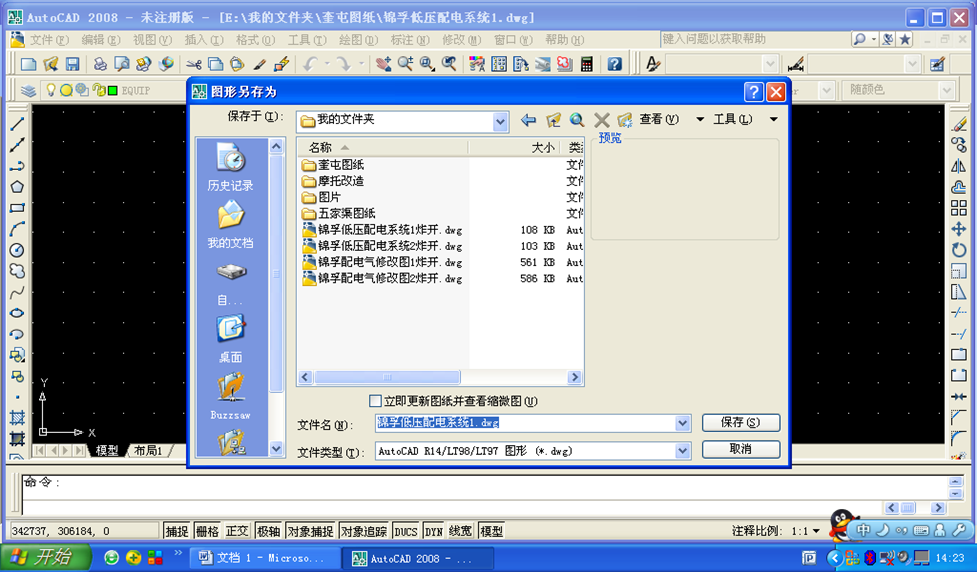The height and width of the screenshot is (572, 977).
Task: Open Buzzsaw shortcut in dialog sidebar
Action: (x=231, y=396)
